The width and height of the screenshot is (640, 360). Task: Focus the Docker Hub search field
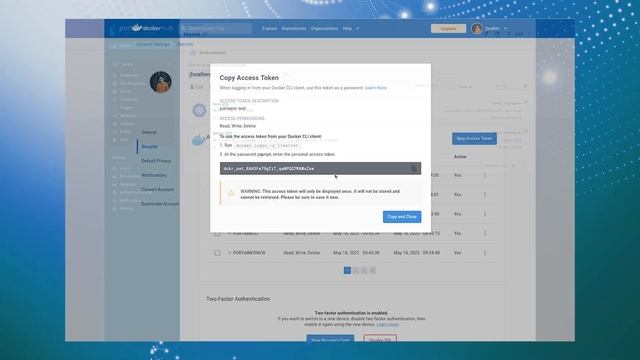click(216, 28)
